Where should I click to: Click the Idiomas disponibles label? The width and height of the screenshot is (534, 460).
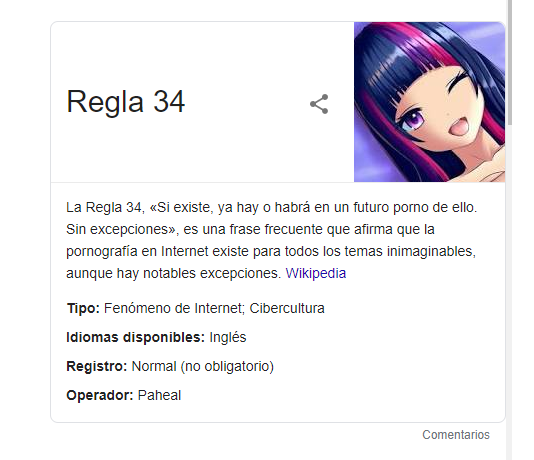click(136, 337)
